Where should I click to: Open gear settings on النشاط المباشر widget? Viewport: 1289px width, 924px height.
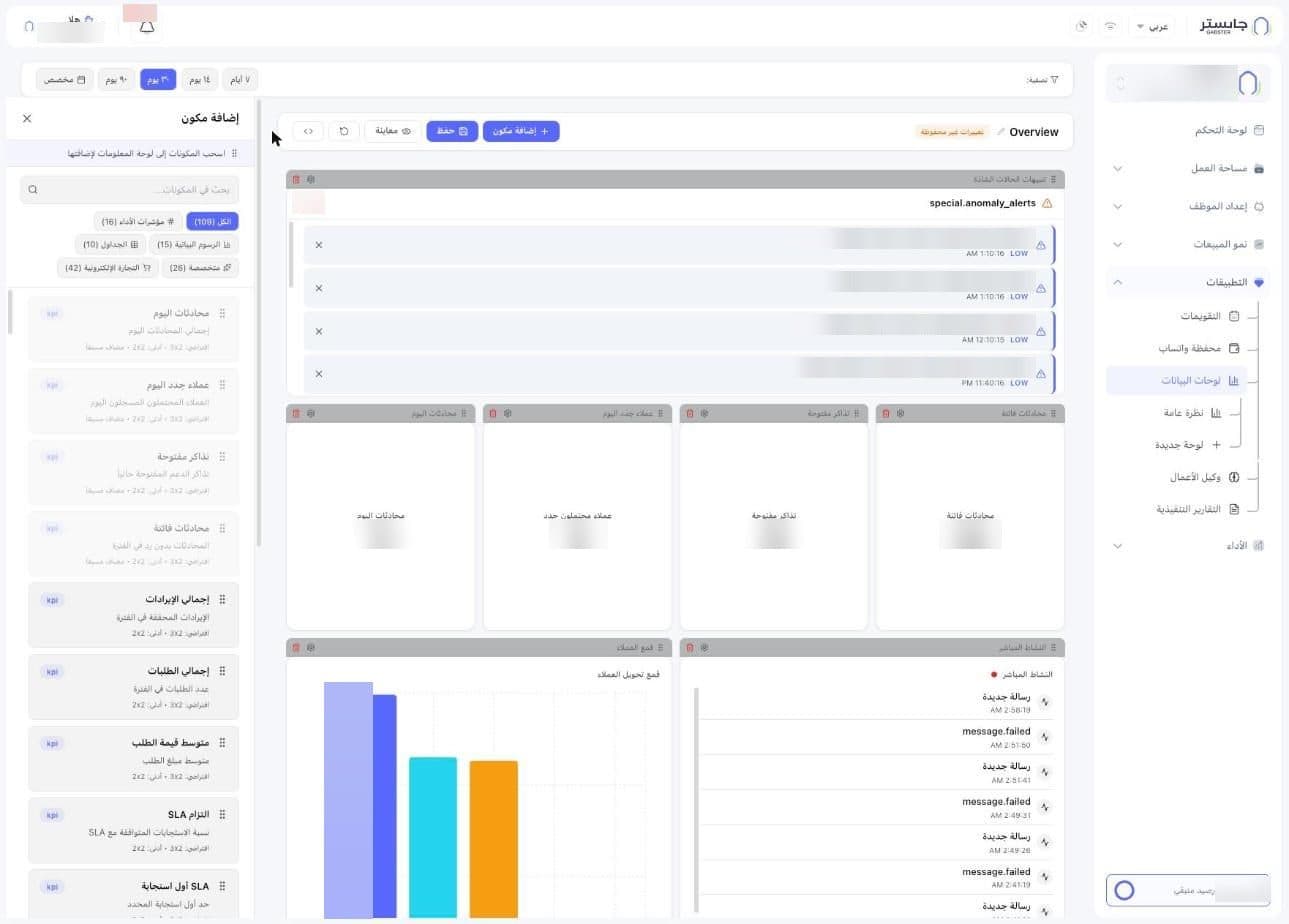(705, 648)
